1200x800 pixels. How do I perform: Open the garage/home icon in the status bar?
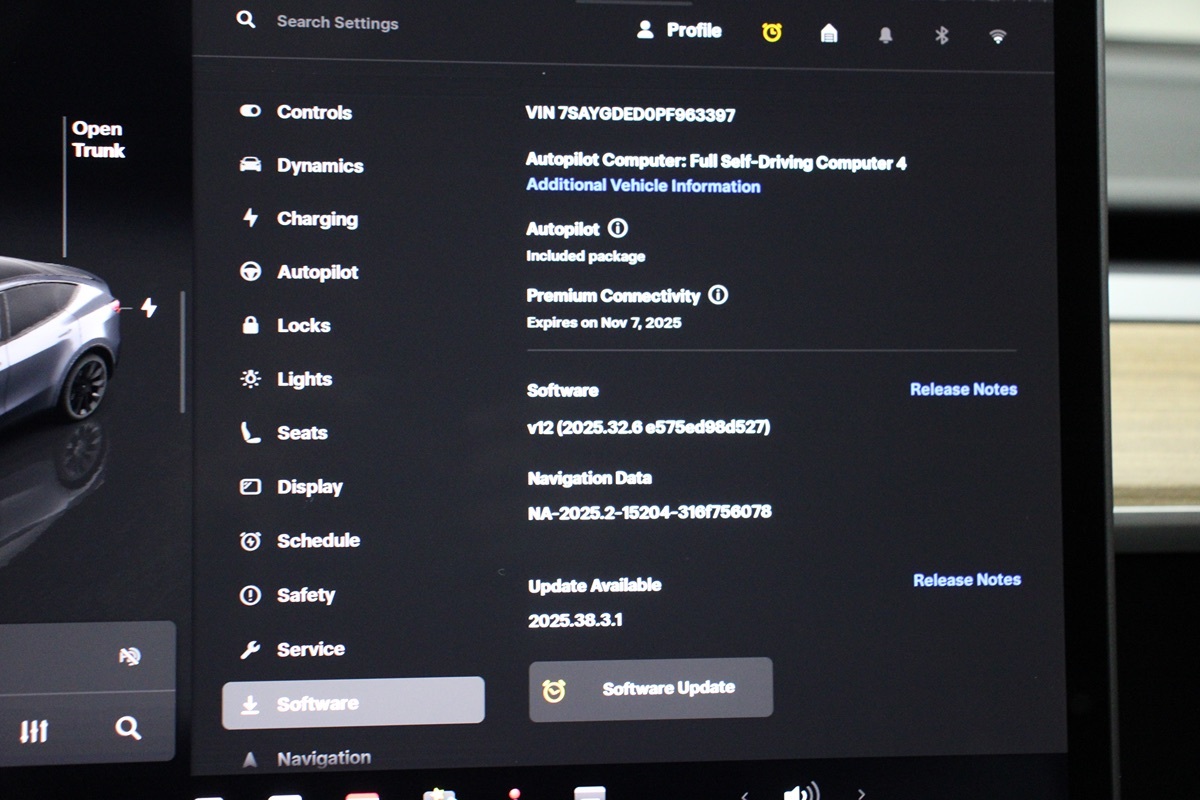pyautogui.click(x=828, y=34)
